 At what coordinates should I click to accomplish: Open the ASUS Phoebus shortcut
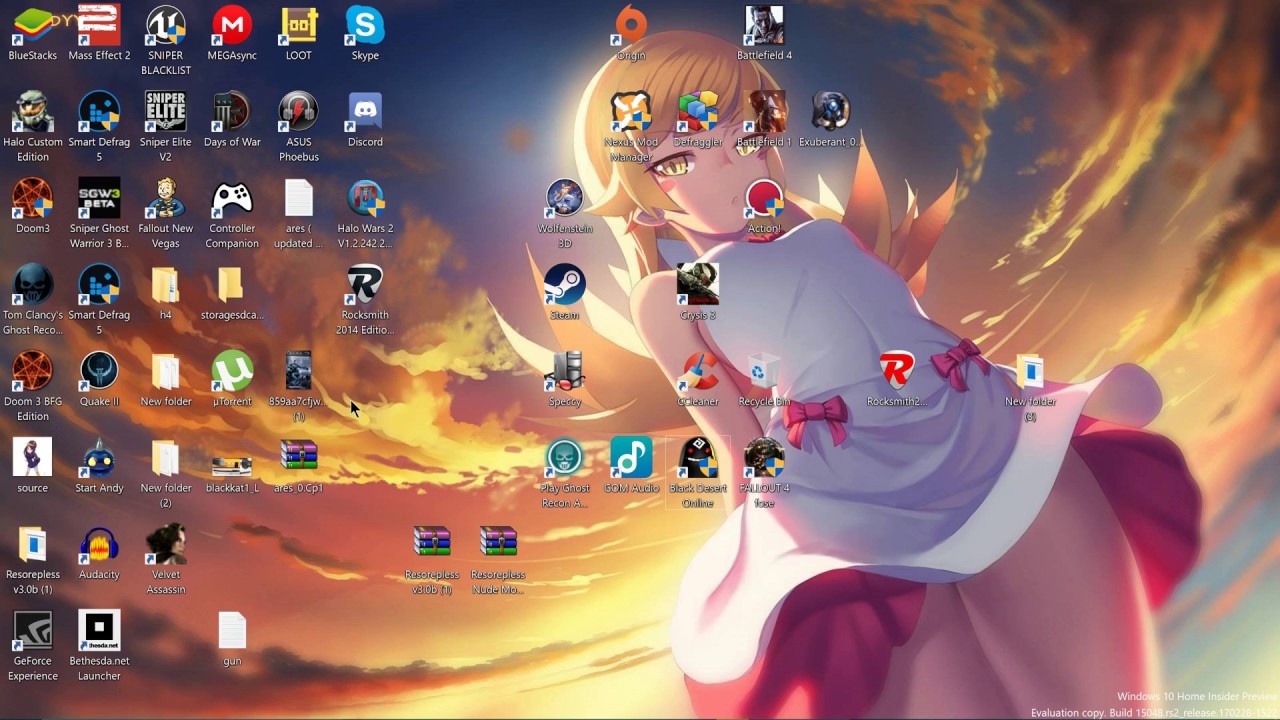(299, 112)
